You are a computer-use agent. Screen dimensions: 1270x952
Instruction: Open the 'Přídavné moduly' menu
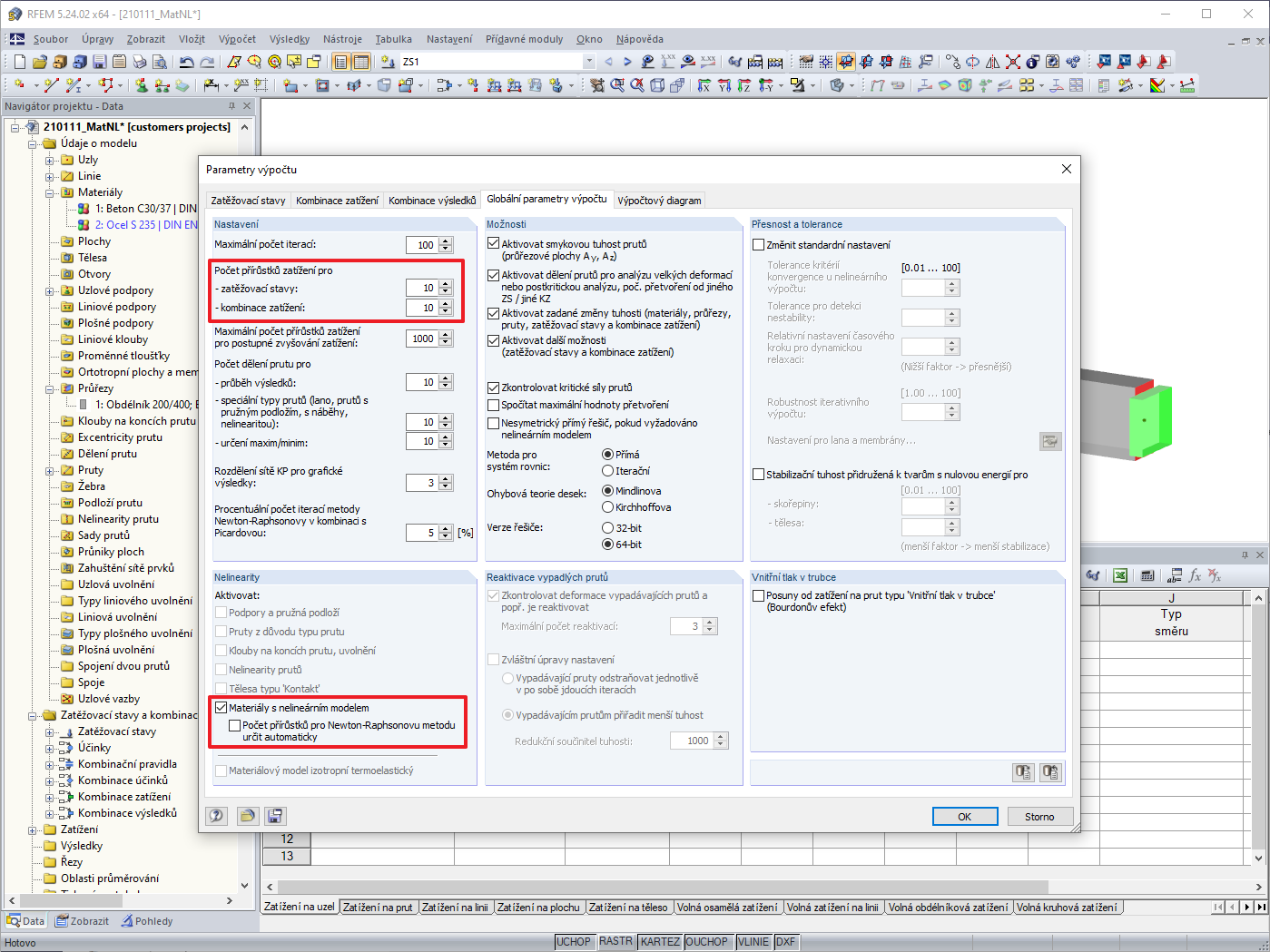click(x=524, y=39)
